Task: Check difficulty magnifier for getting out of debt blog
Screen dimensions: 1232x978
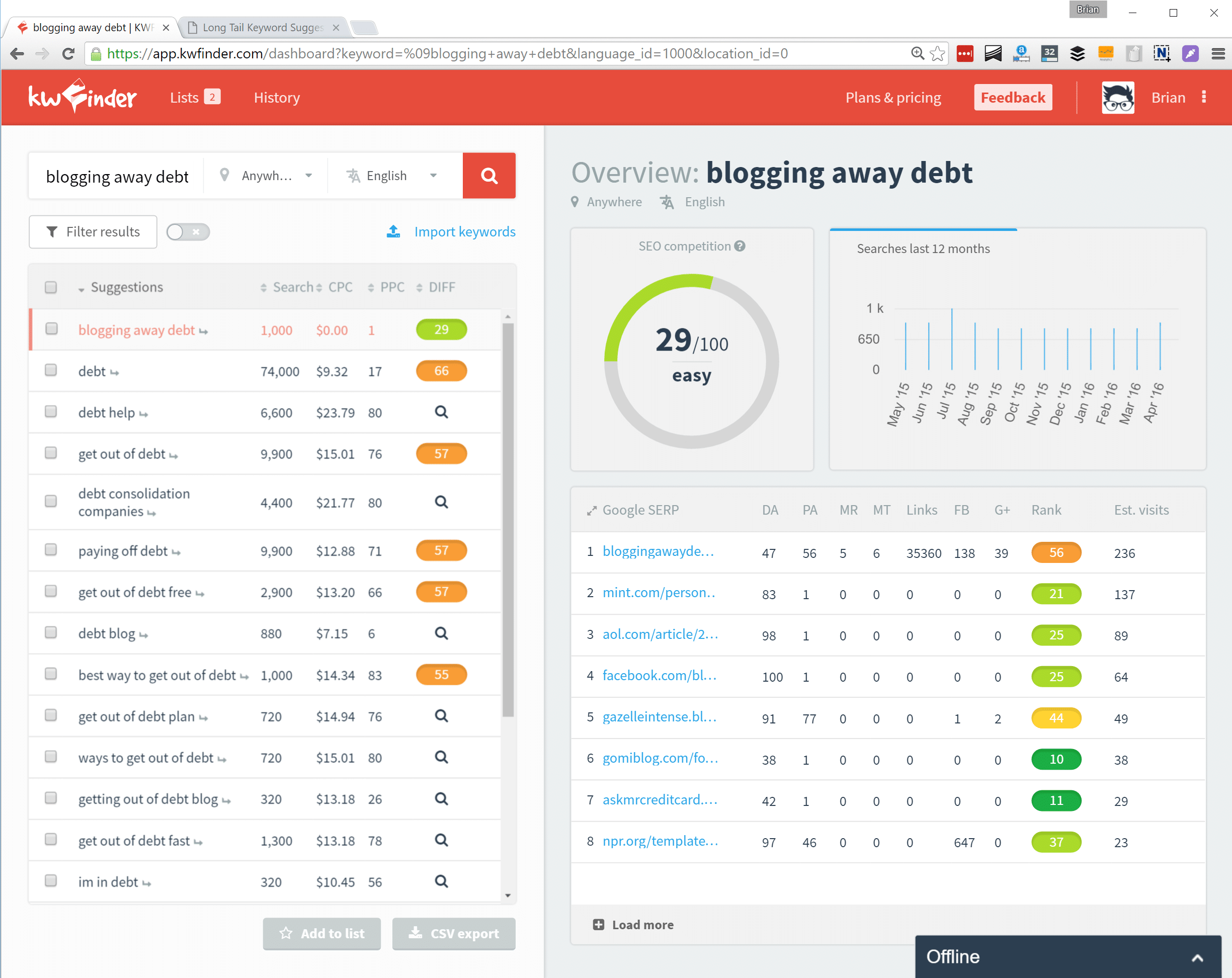Action: click(441, 798)
